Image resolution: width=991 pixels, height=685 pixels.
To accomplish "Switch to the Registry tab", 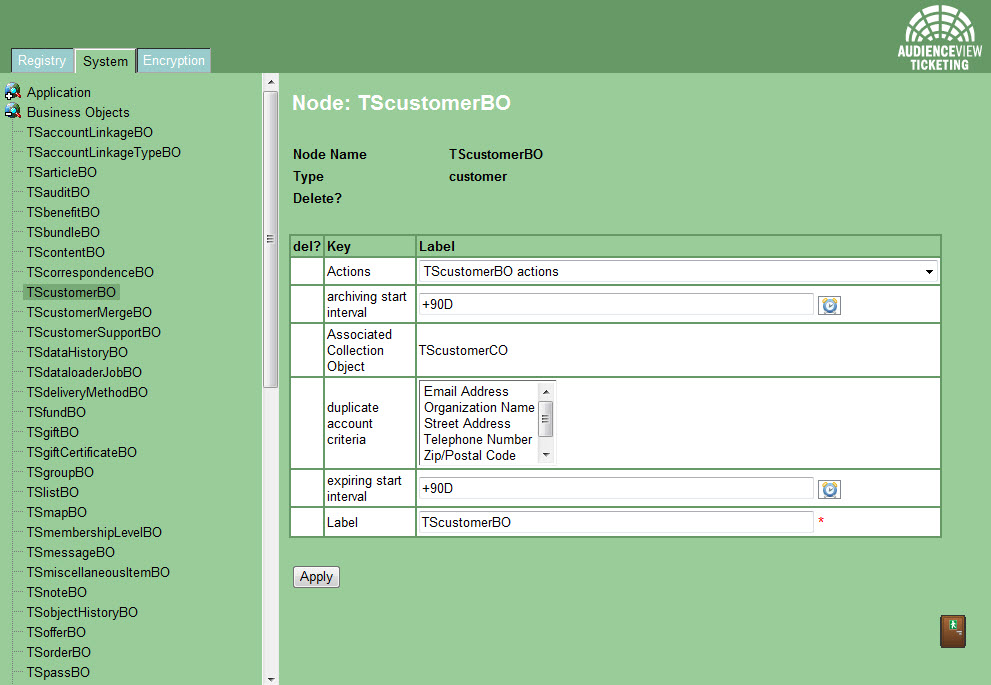I will point(42,61).
